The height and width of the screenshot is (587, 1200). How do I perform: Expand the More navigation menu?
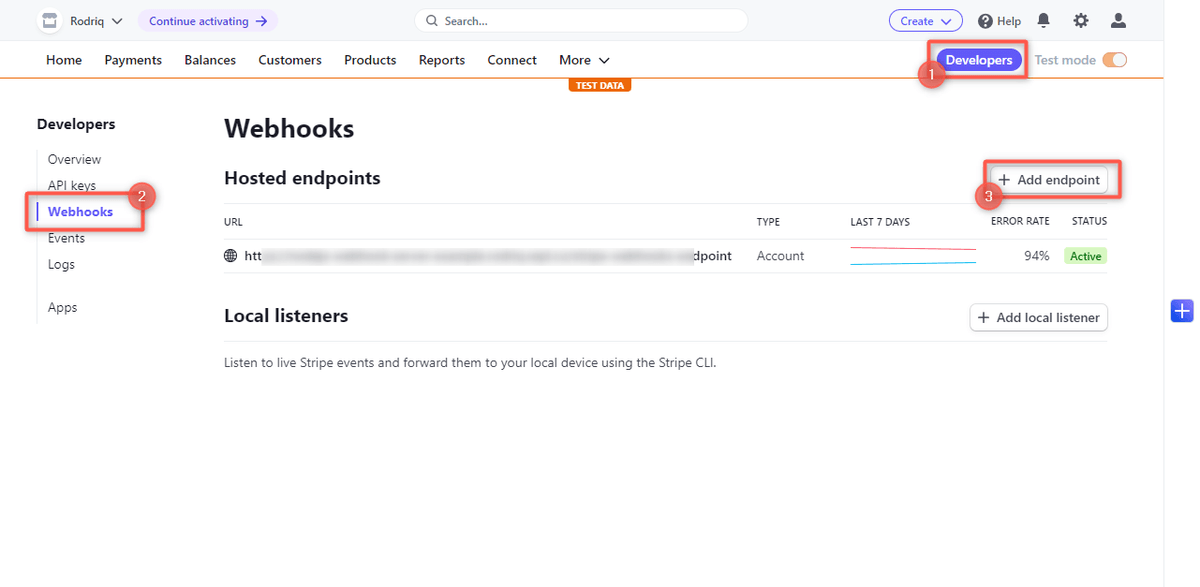tap(584, 60)
